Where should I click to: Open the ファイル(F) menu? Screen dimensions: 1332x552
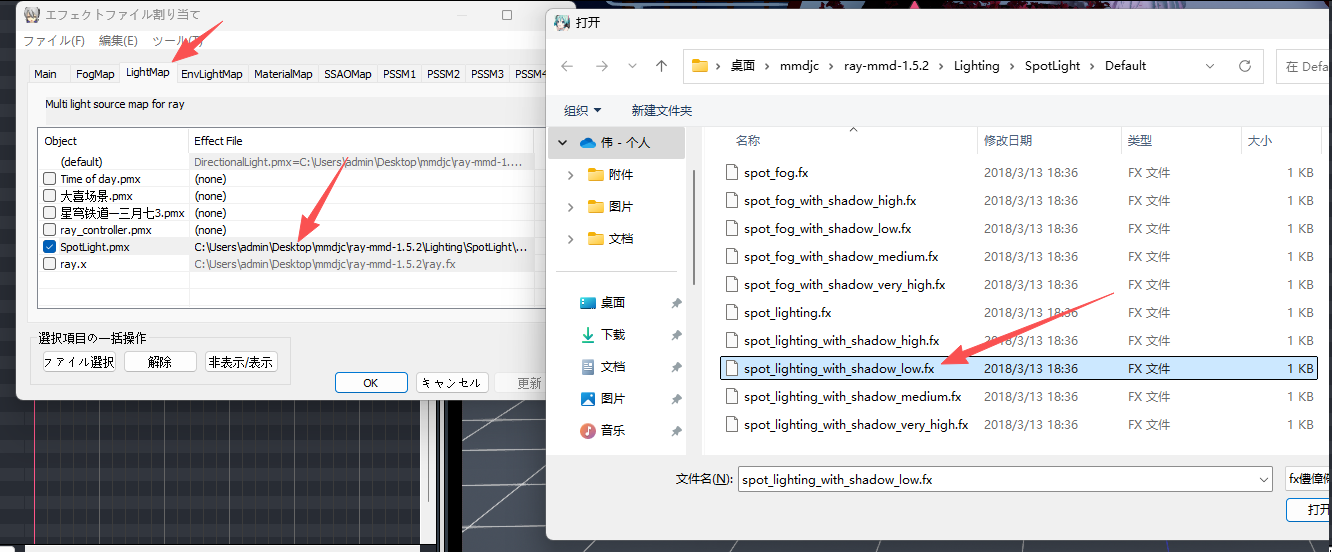(54, 41)
